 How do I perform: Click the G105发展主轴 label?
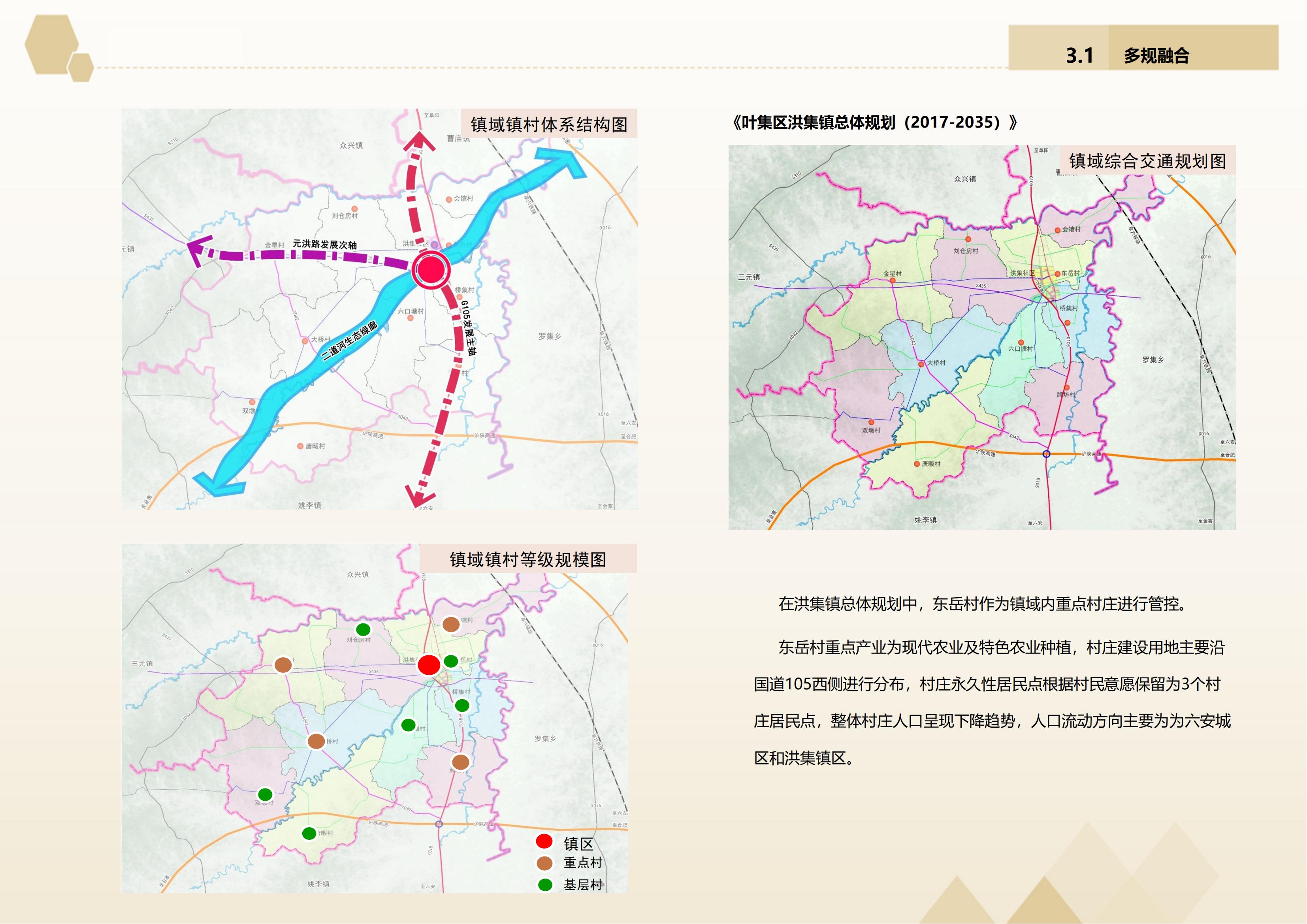[x=469, y=328]
